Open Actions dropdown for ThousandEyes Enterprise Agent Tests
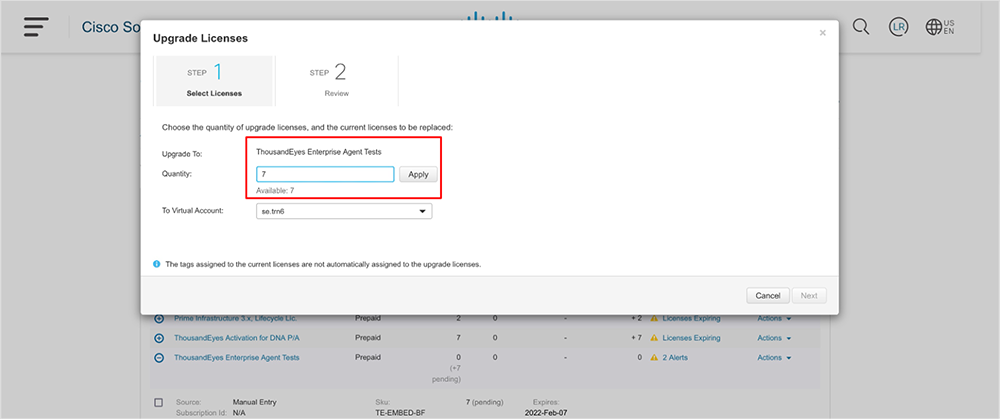 [x=774, y=357]
